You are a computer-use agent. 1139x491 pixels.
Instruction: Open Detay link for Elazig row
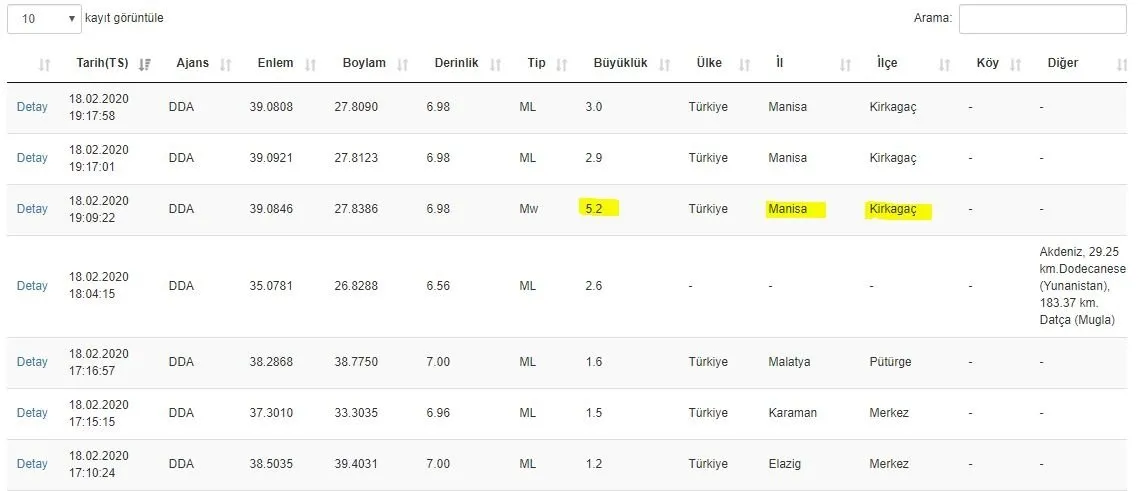[x=32, y=464]
